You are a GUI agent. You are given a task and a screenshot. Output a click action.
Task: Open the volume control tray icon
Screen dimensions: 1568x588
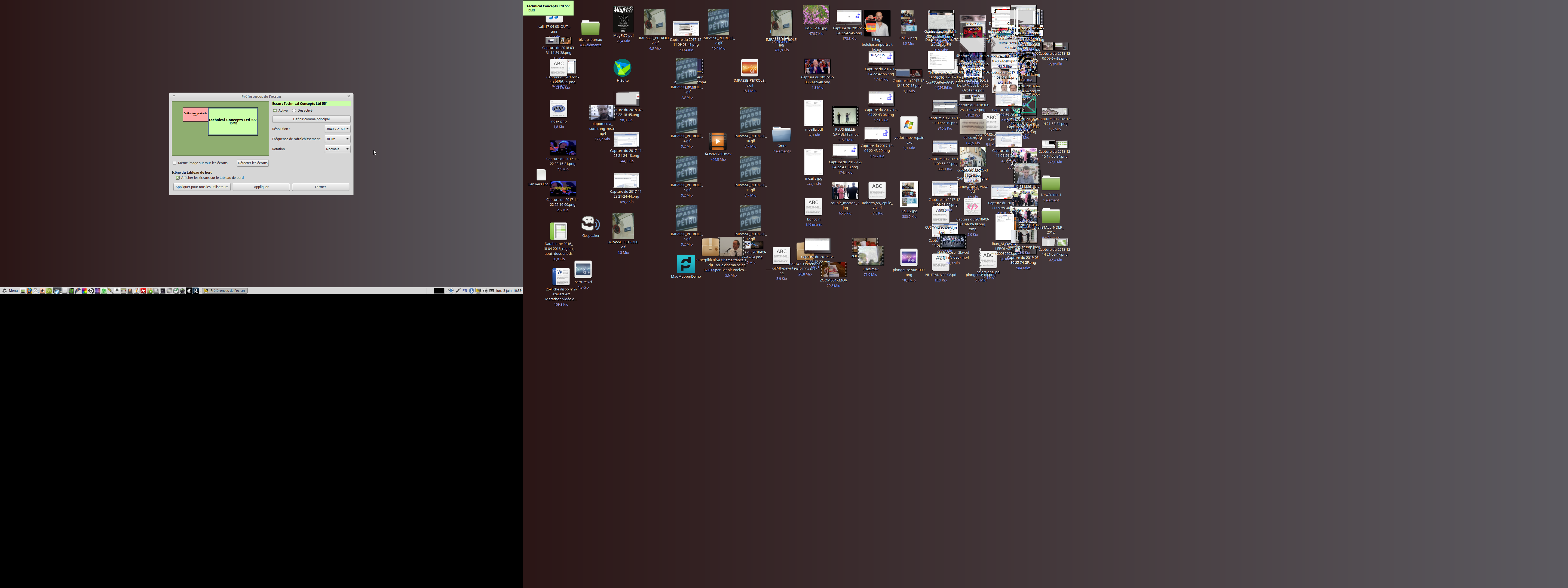(485, 291)
